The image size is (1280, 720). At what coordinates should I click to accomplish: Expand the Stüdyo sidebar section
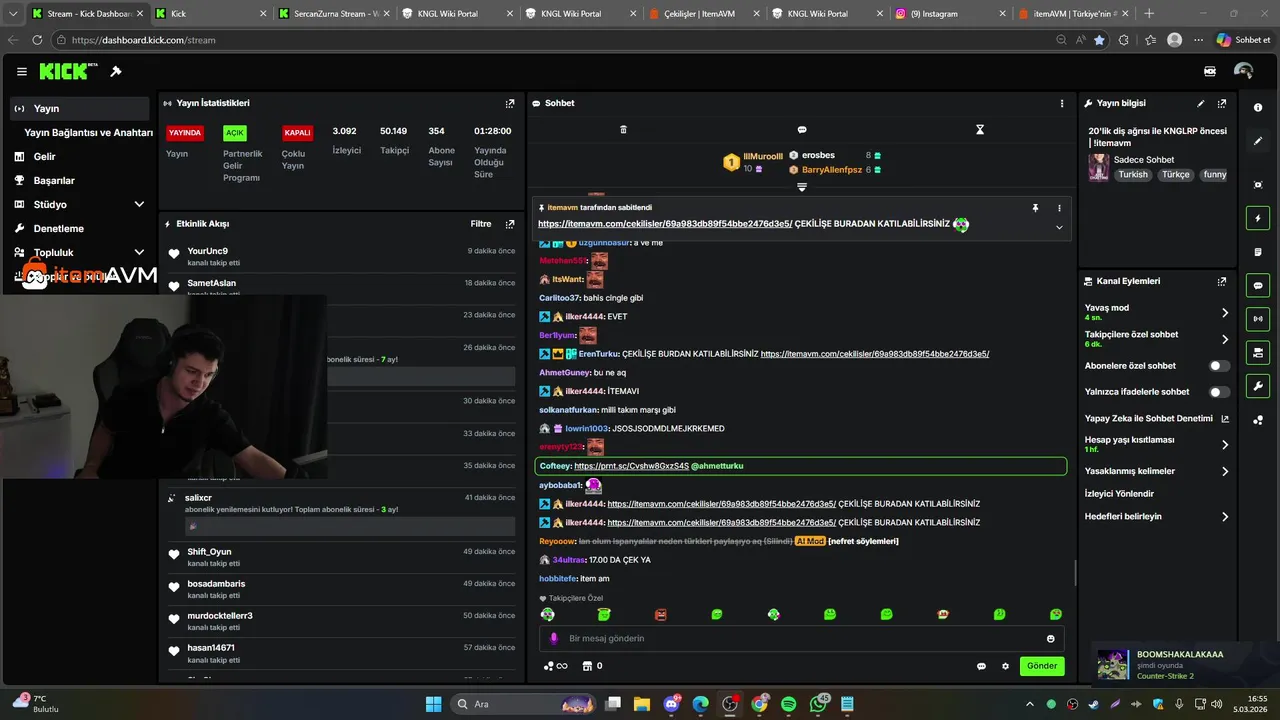pyautogui.click(x=139, y=204)
